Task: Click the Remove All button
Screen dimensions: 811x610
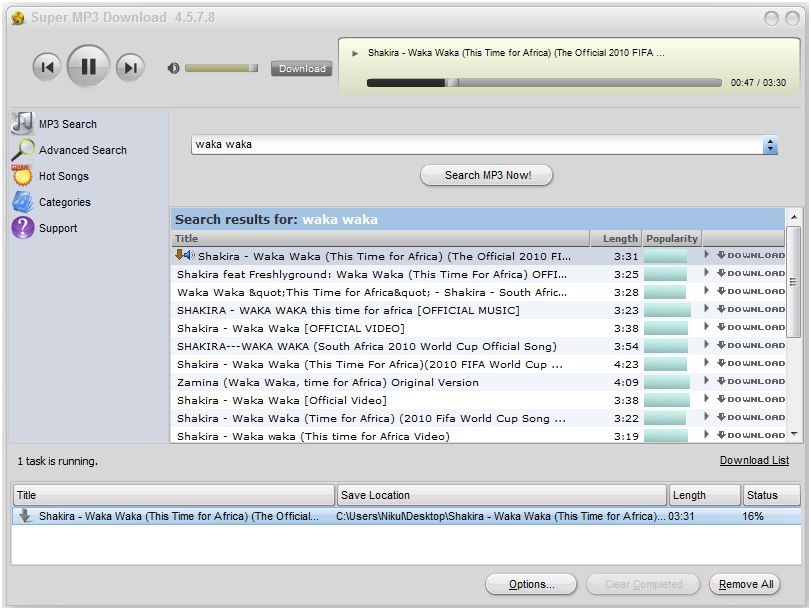Action: coord(745,584)
